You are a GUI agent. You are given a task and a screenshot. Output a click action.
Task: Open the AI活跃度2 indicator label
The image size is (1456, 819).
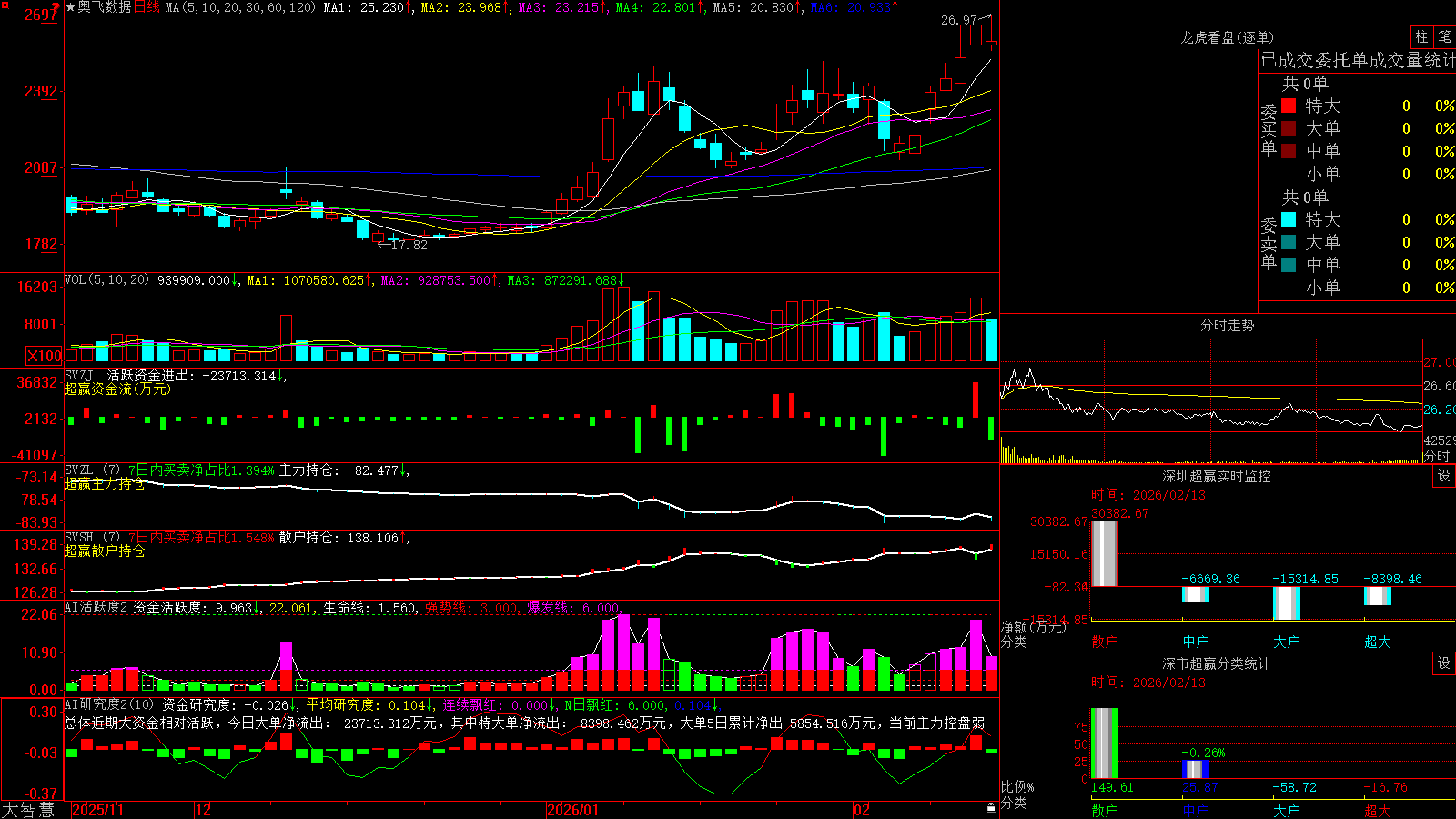pos(96,607)
